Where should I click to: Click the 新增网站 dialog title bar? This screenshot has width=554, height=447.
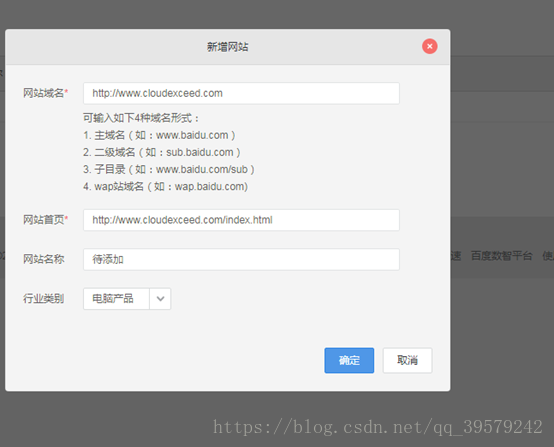pyautogui.click(x=228, y=47)
